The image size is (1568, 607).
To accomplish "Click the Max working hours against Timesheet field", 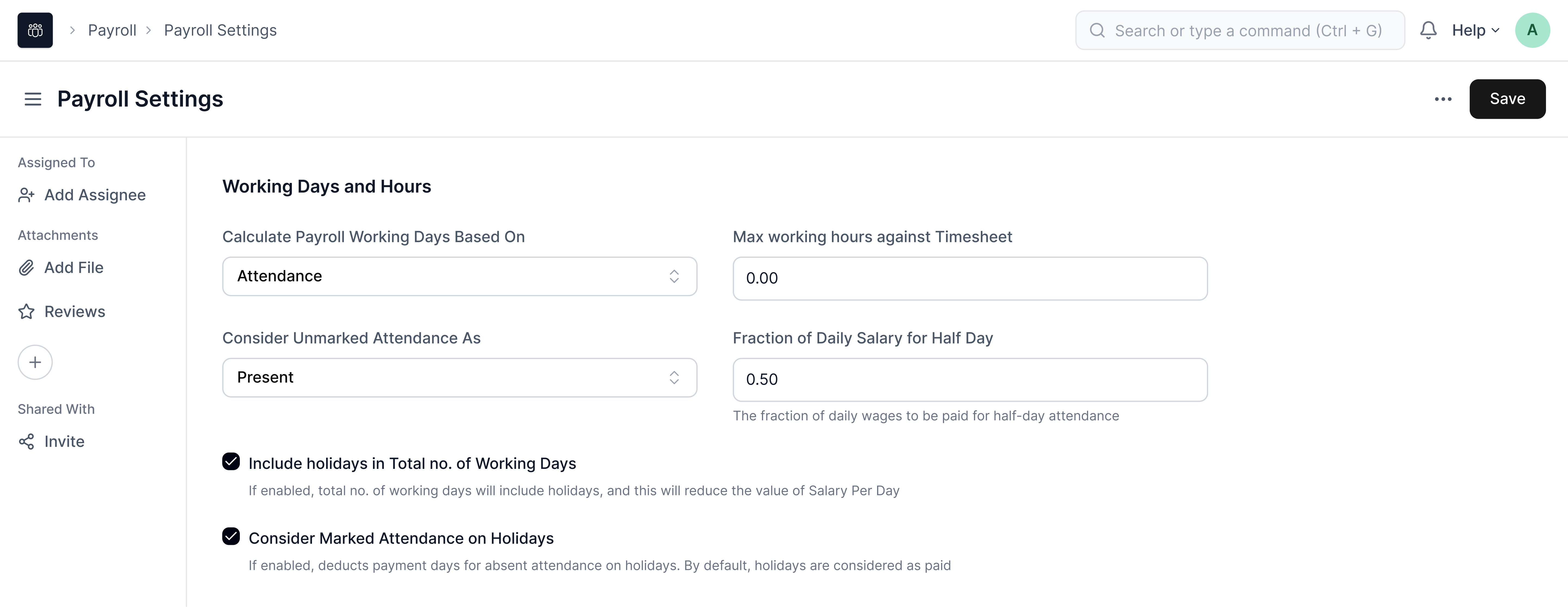I will coord(970,278).
